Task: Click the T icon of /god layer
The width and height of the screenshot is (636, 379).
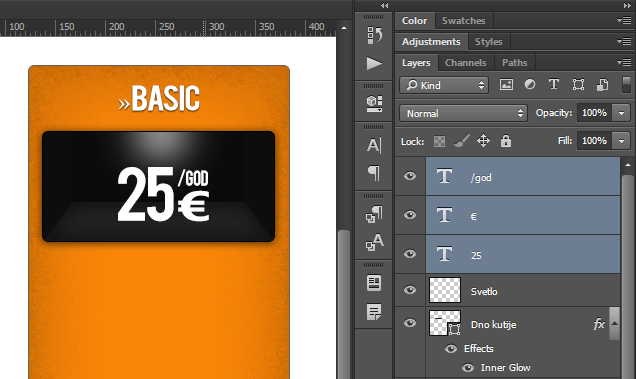Action: coord(444,176)
